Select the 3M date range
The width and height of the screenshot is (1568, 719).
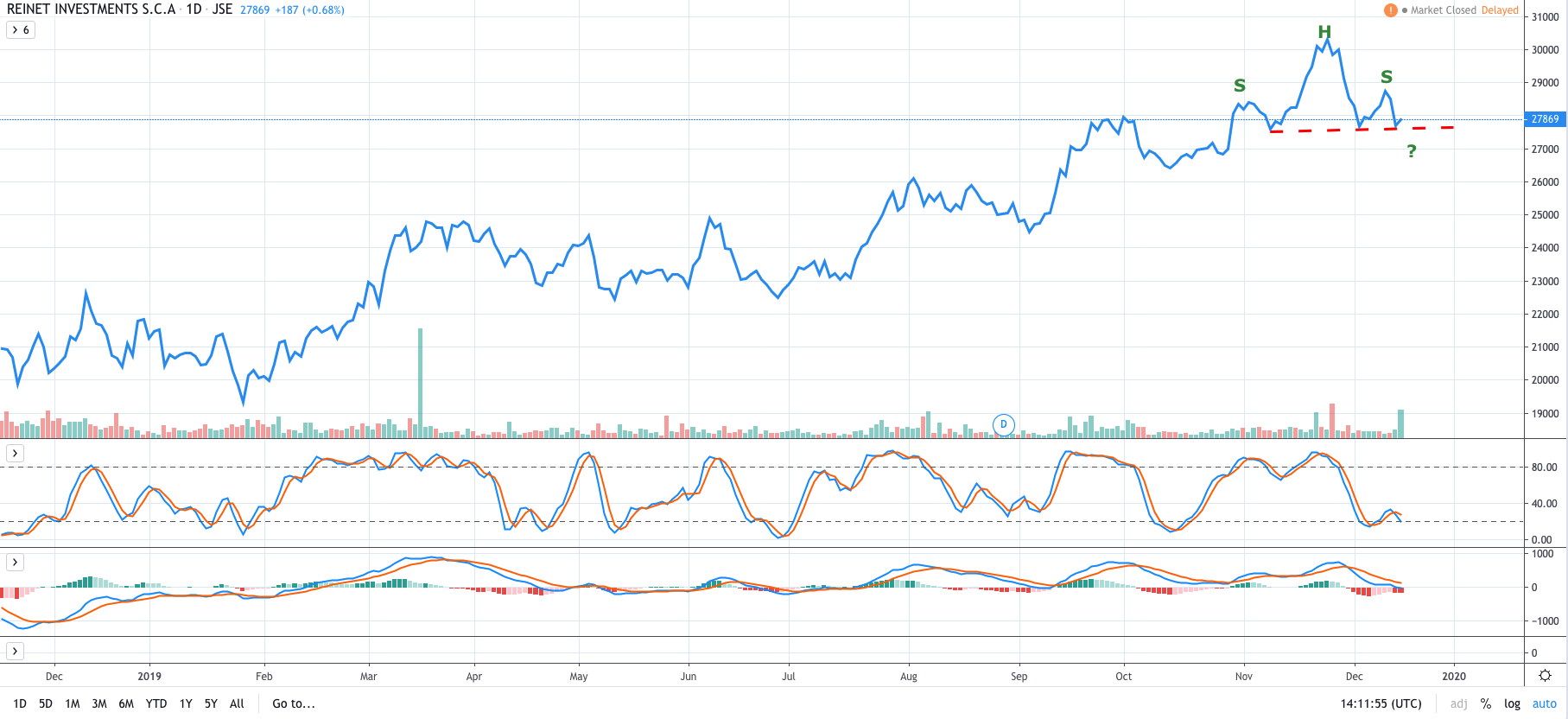(x=99, y=703)
